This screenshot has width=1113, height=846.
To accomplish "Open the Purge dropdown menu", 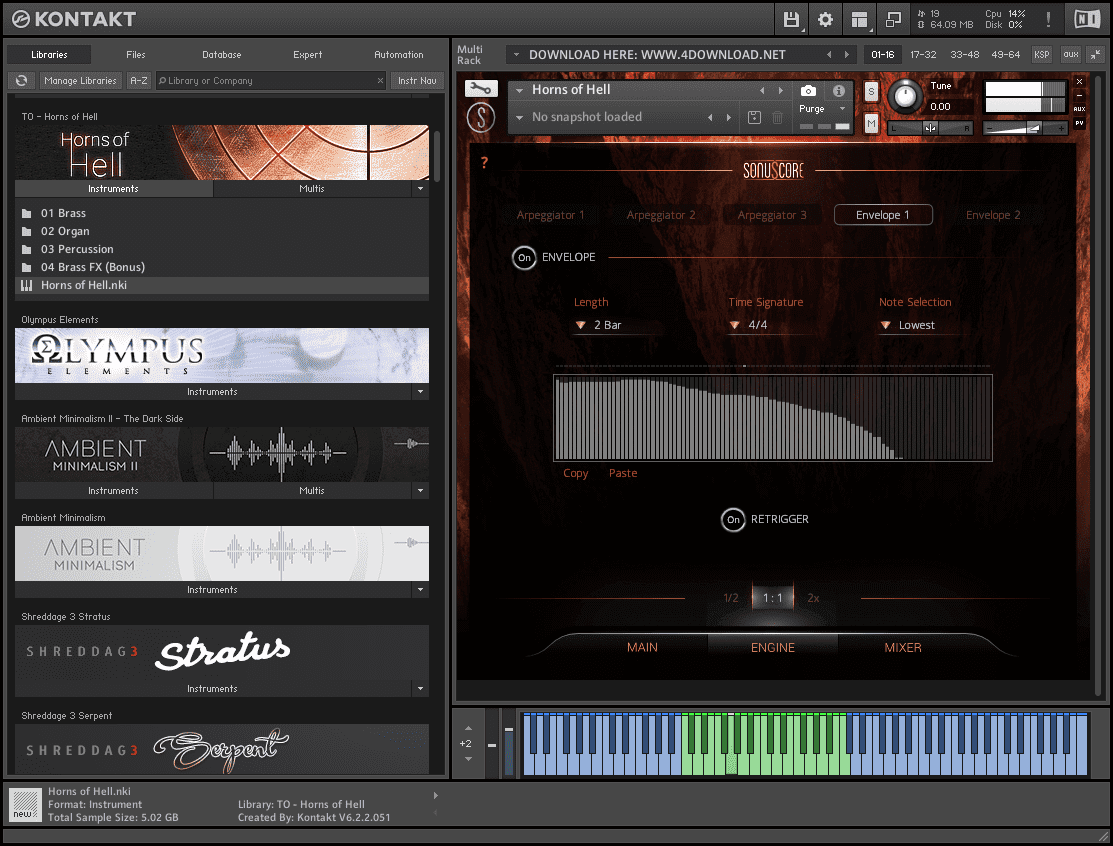I will click(822, 109).
